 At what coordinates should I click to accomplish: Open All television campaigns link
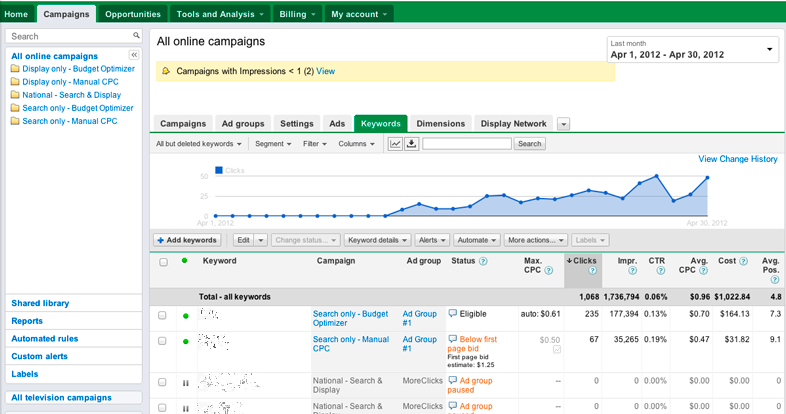61,397
